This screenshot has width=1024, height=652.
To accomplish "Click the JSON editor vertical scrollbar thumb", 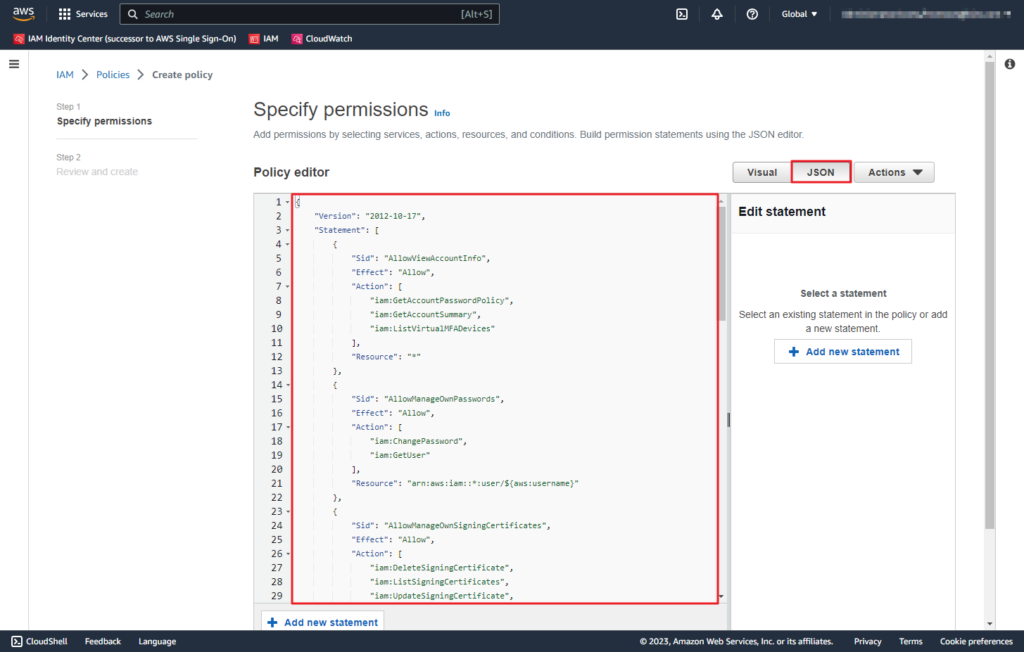I will click(x=722, y=264).
